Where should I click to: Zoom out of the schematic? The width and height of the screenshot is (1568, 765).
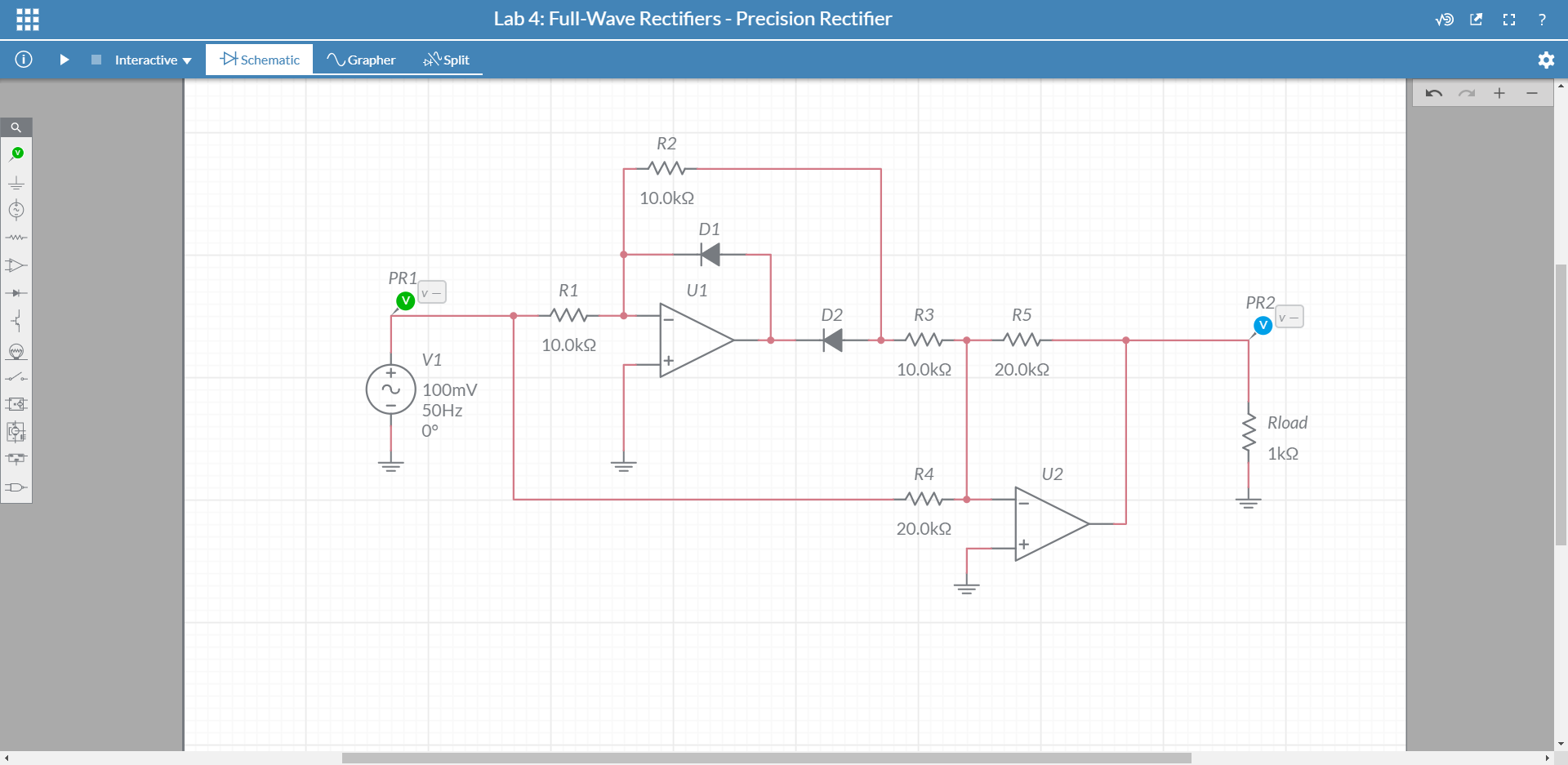1532,93
